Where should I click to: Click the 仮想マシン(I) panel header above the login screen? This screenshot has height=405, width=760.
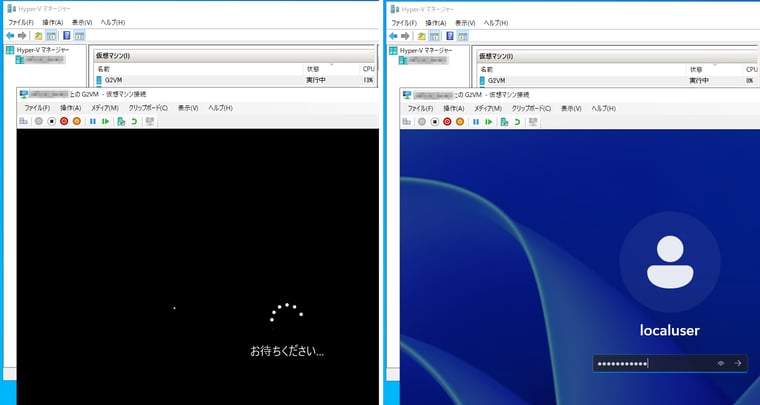pyautogui.click(x=618, y=56)
